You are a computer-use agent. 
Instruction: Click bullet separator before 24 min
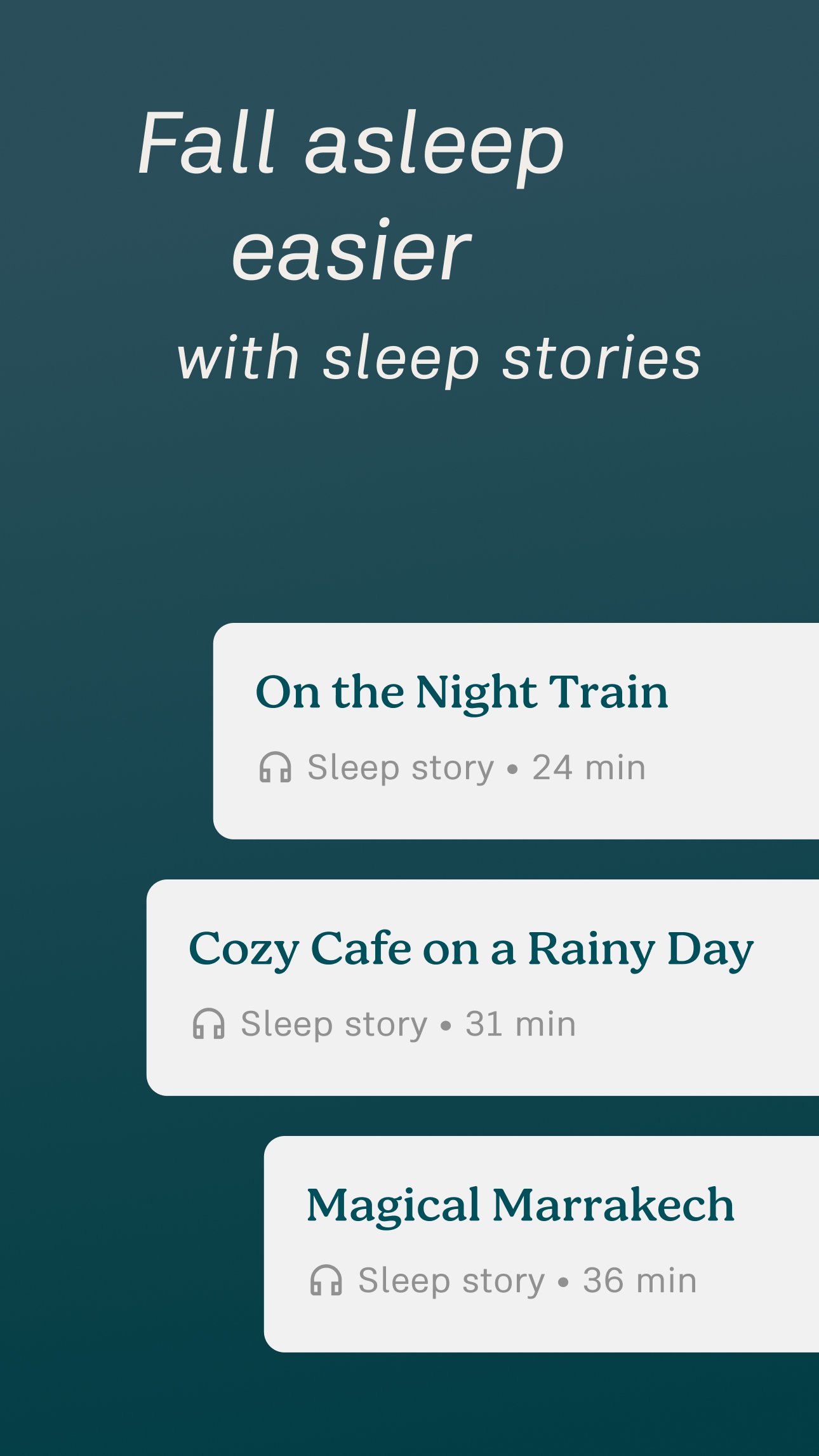click(513, 770)
